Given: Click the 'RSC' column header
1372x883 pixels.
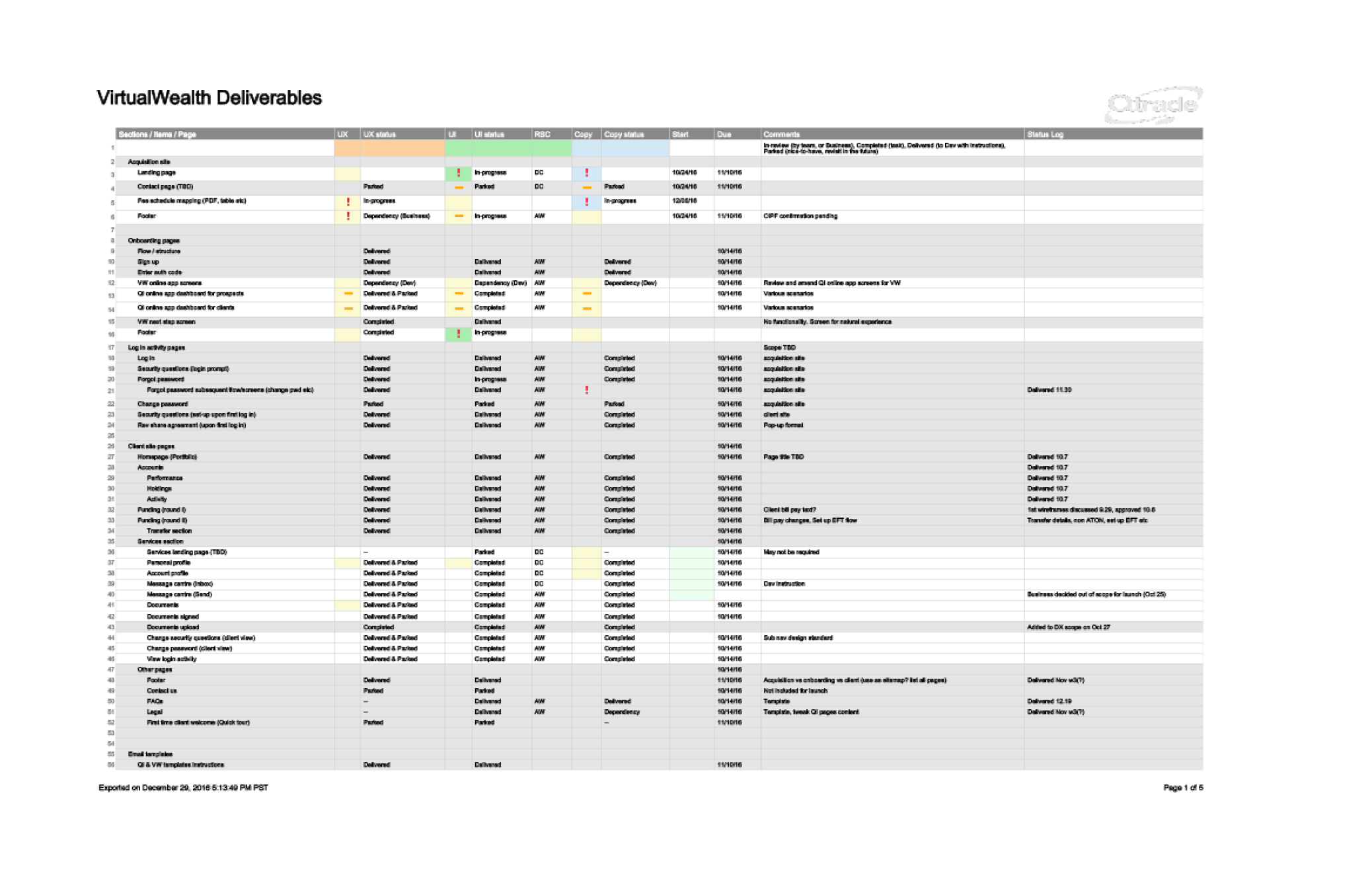Looking at the screenshot, I should (552, 134).
